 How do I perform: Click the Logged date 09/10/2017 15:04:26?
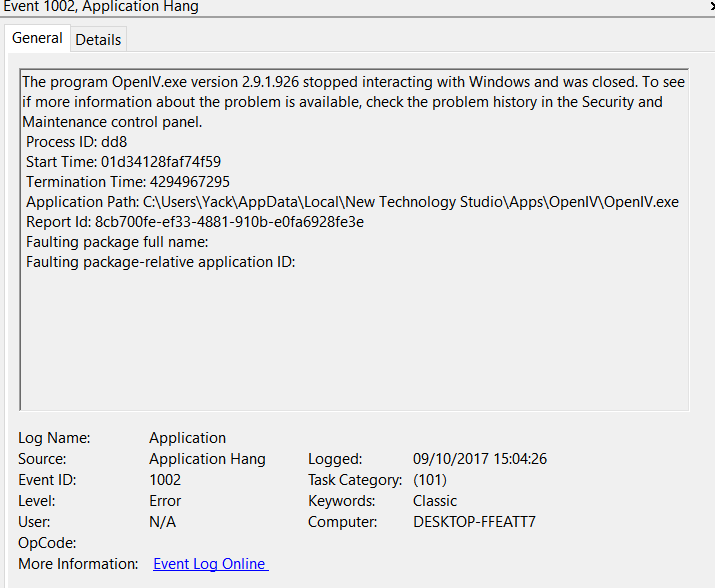479,459
